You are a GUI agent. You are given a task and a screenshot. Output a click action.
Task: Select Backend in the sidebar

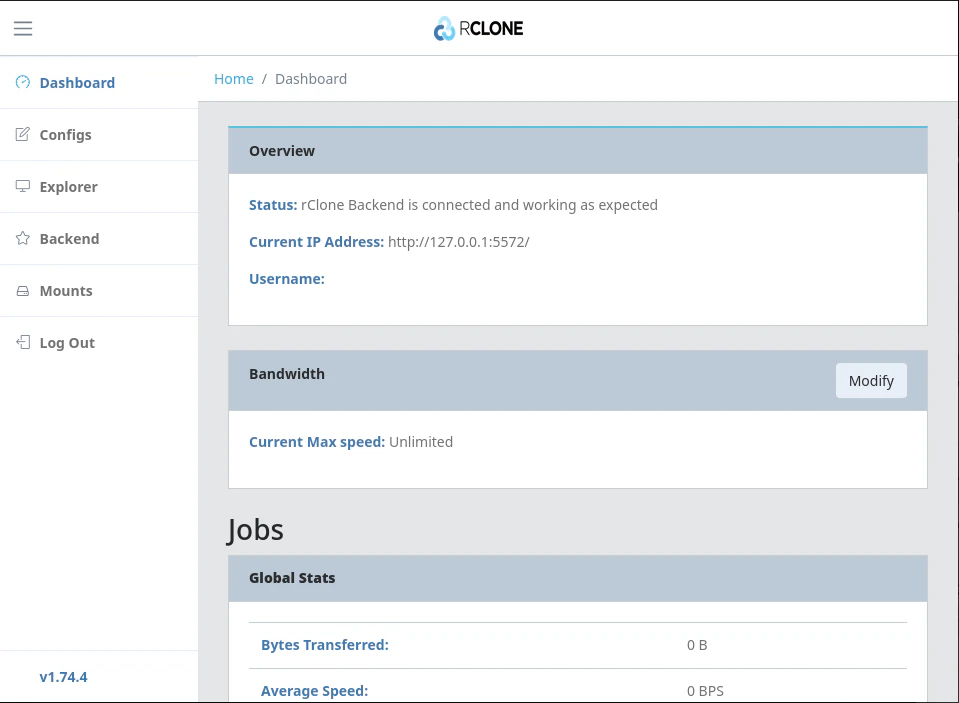point(99,239)
